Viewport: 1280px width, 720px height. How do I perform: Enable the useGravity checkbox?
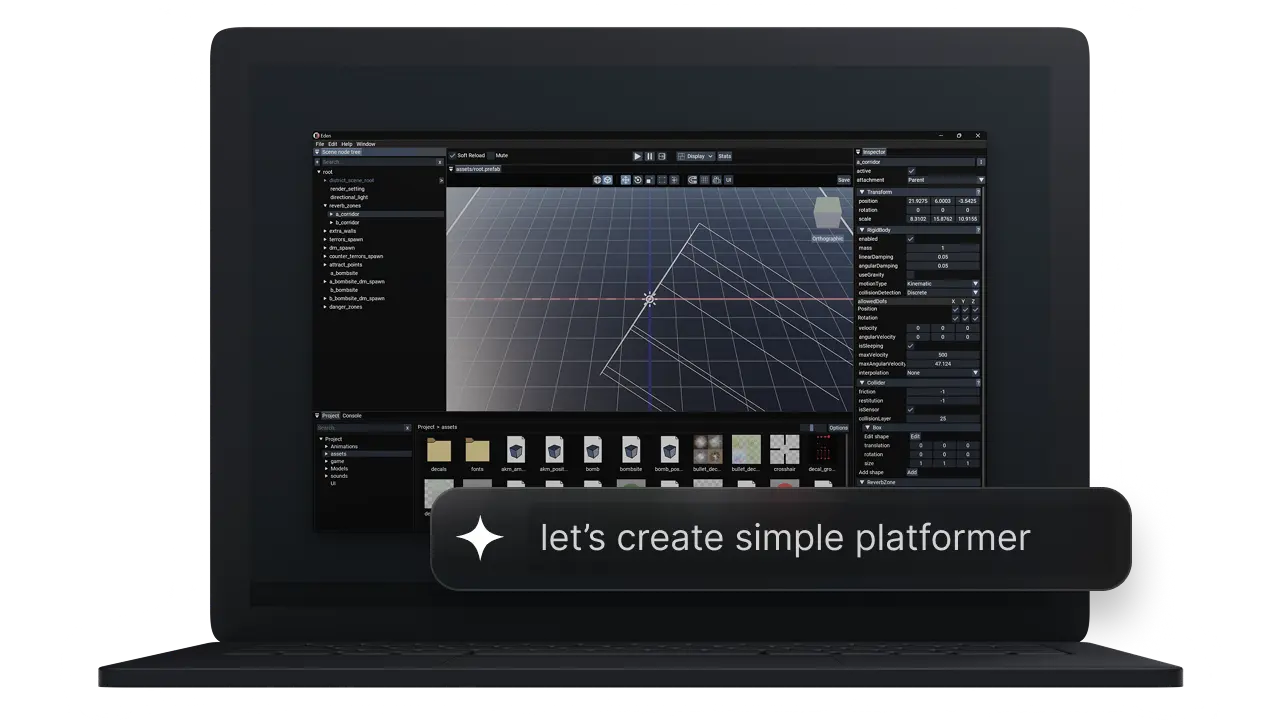pos(910,274)
